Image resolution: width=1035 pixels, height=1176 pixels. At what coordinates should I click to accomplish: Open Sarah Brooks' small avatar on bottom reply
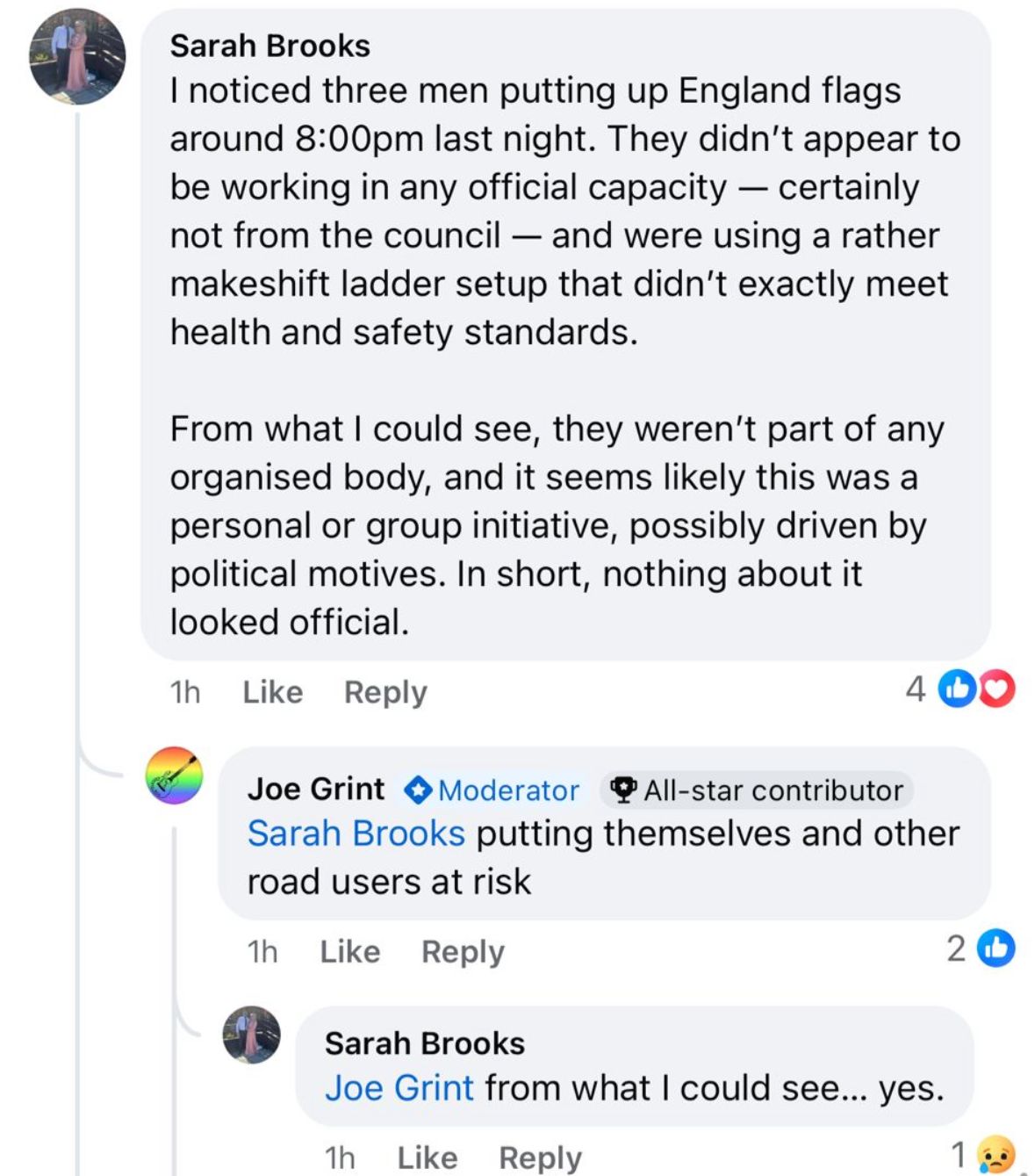[252, 1035]
